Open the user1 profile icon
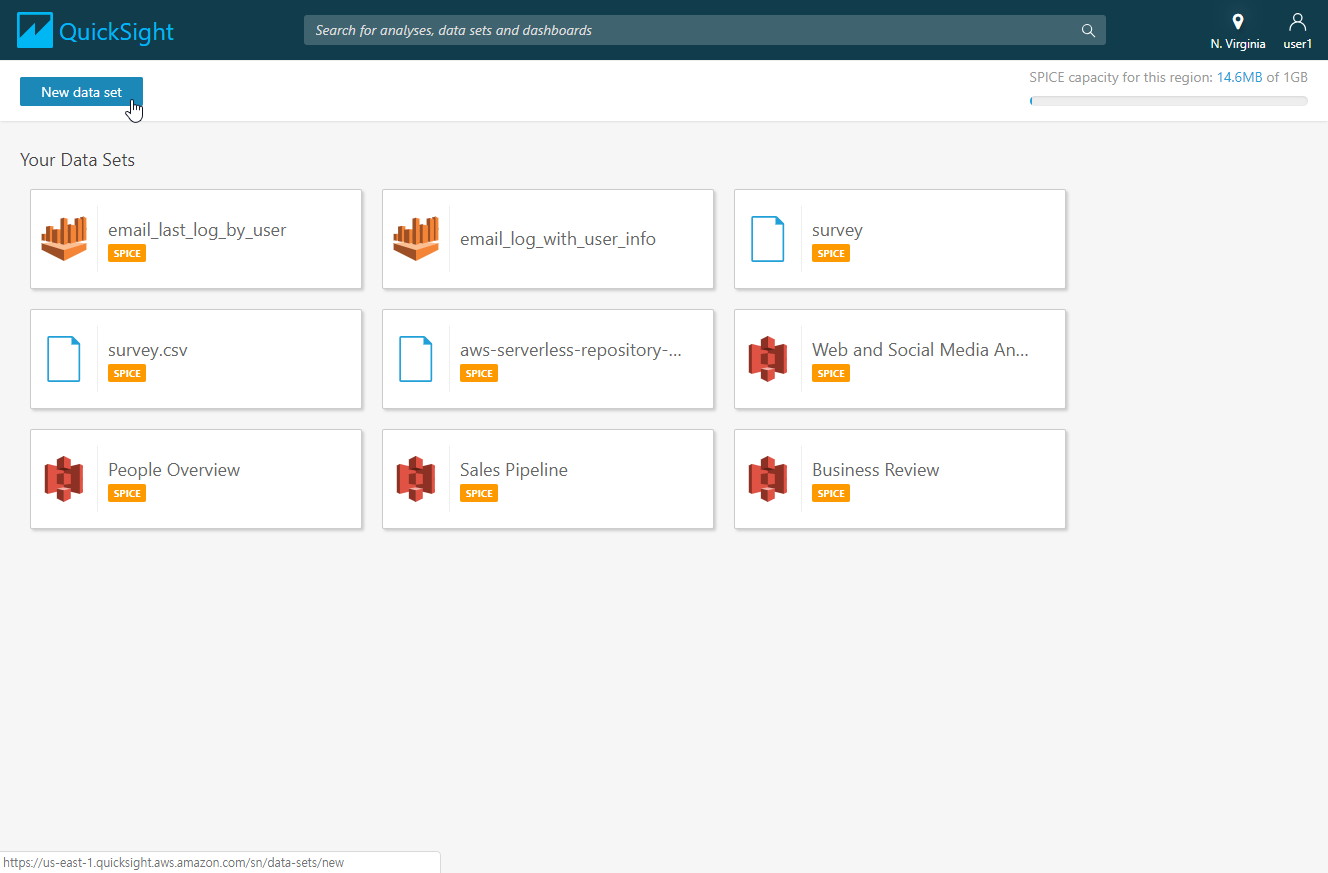1328x873 pixels. coord(1297,22)
